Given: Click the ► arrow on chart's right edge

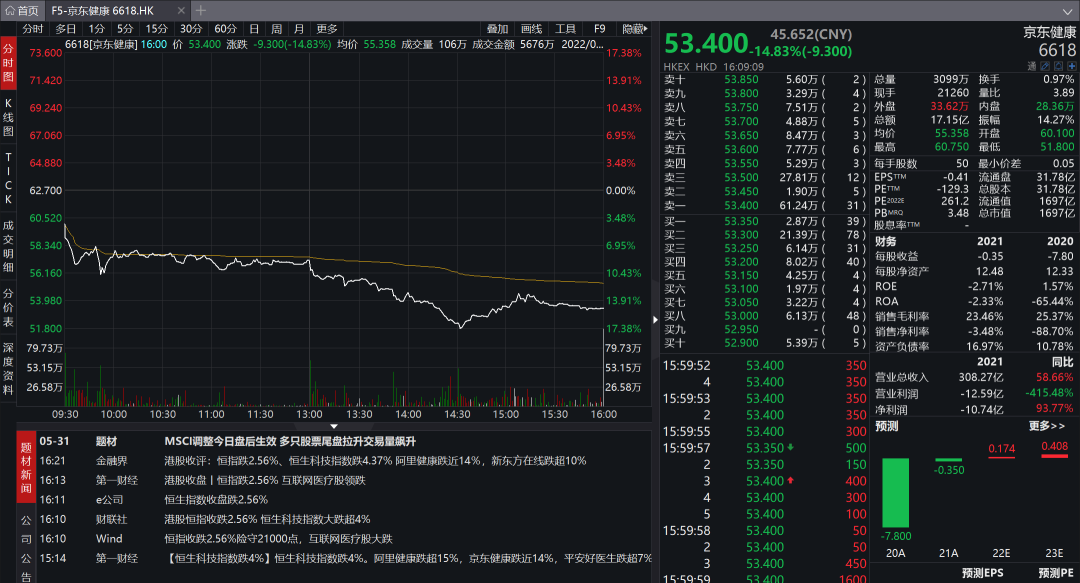Looking at the screenshot, I should (655, 320).
